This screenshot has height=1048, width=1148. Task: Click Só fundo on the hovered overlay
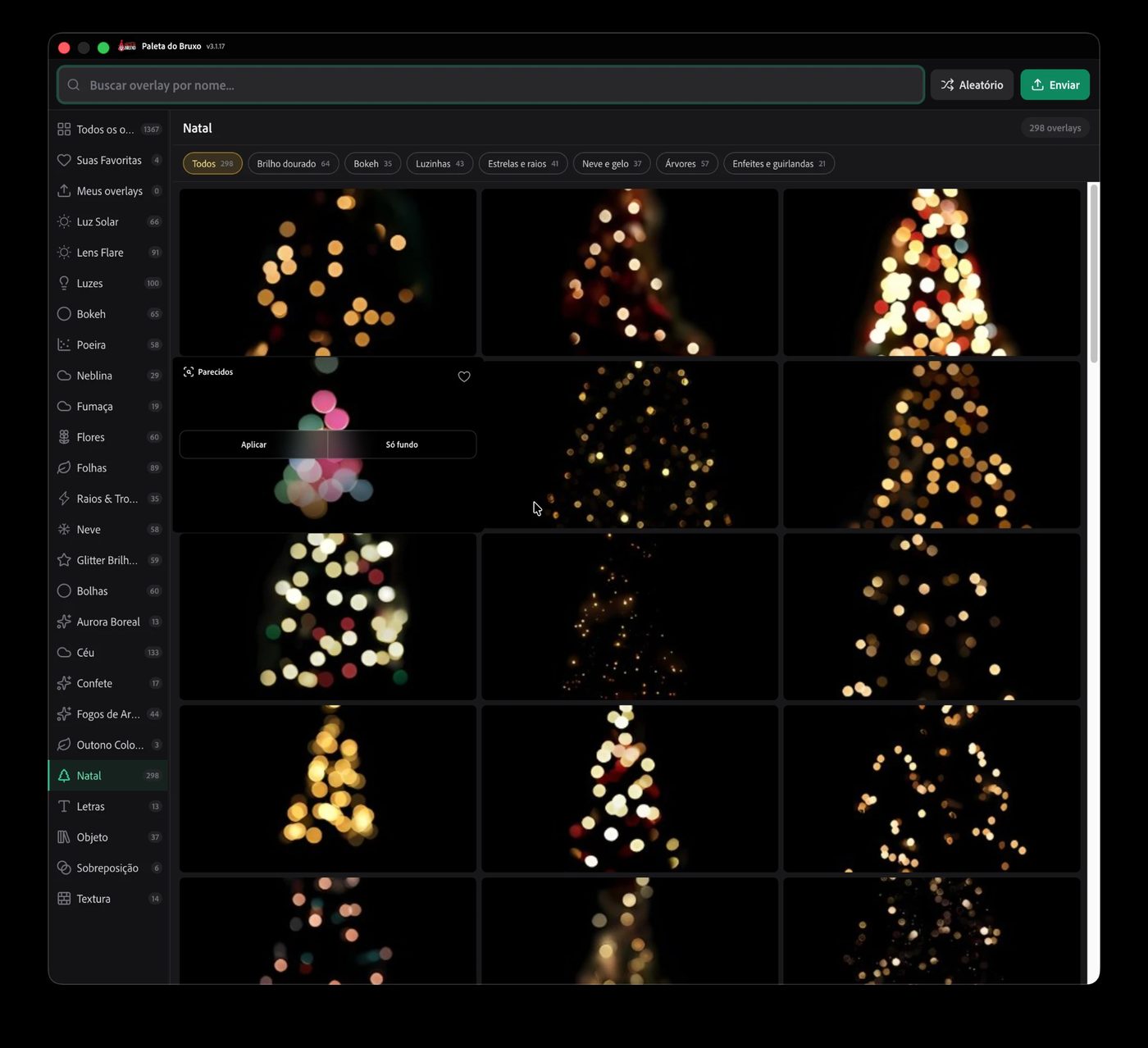click(402, 444)
